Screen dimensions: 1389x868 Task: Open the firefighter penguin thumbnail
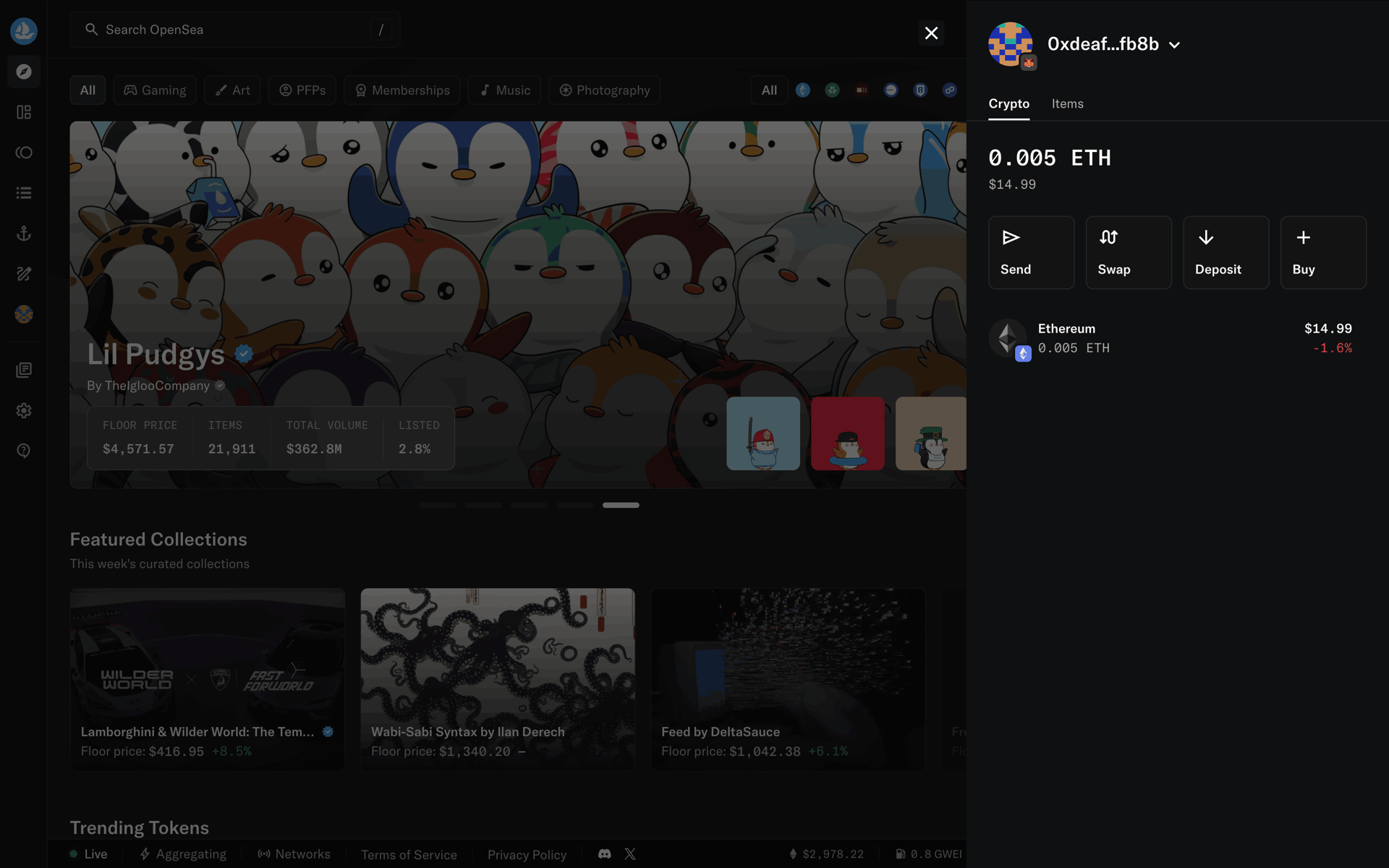coord(763,433)
